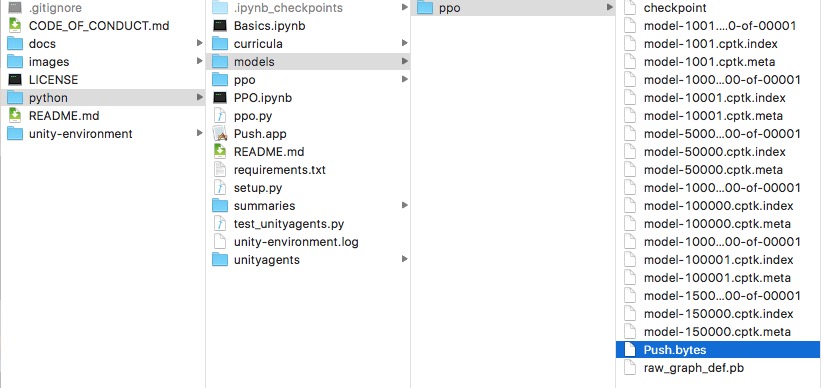This screenshot has height=388, width=823.
Task: Click the arrow beside the models folder
Action: (405, 61)
